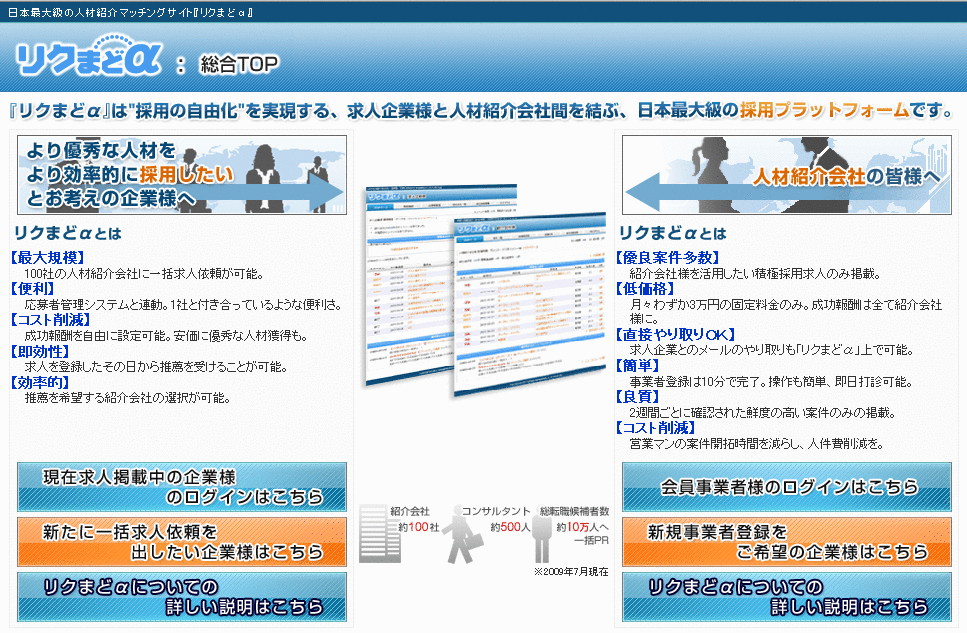This screenshot has height=633, width=967.
Task: Click the 【便利】 heading
Action: [x=33, y=288]
